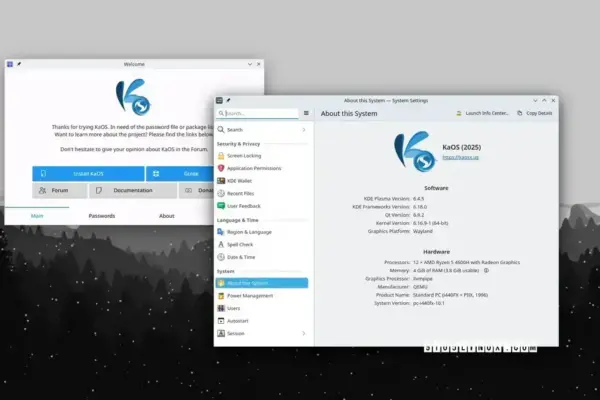Image resolution: width=600 pixels, height=400 pixels.
Task: Click the KaOS logo in System Settings
Action: (415, 152)
